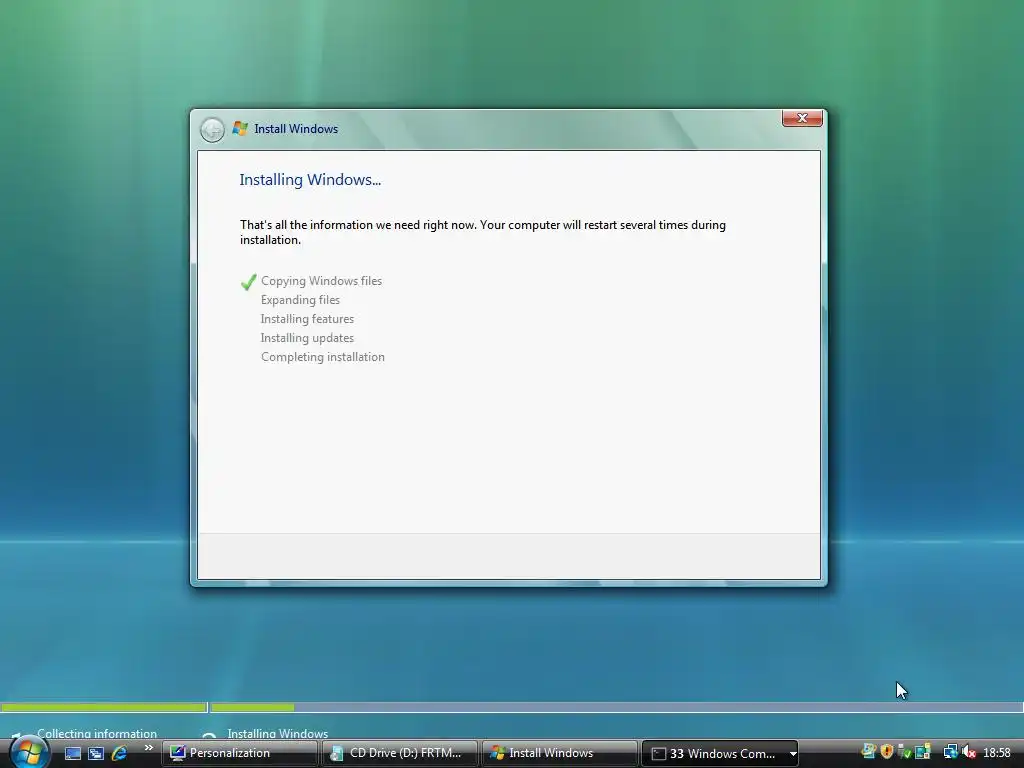Switch to Install Windows taskbar button

pos(559,754)
